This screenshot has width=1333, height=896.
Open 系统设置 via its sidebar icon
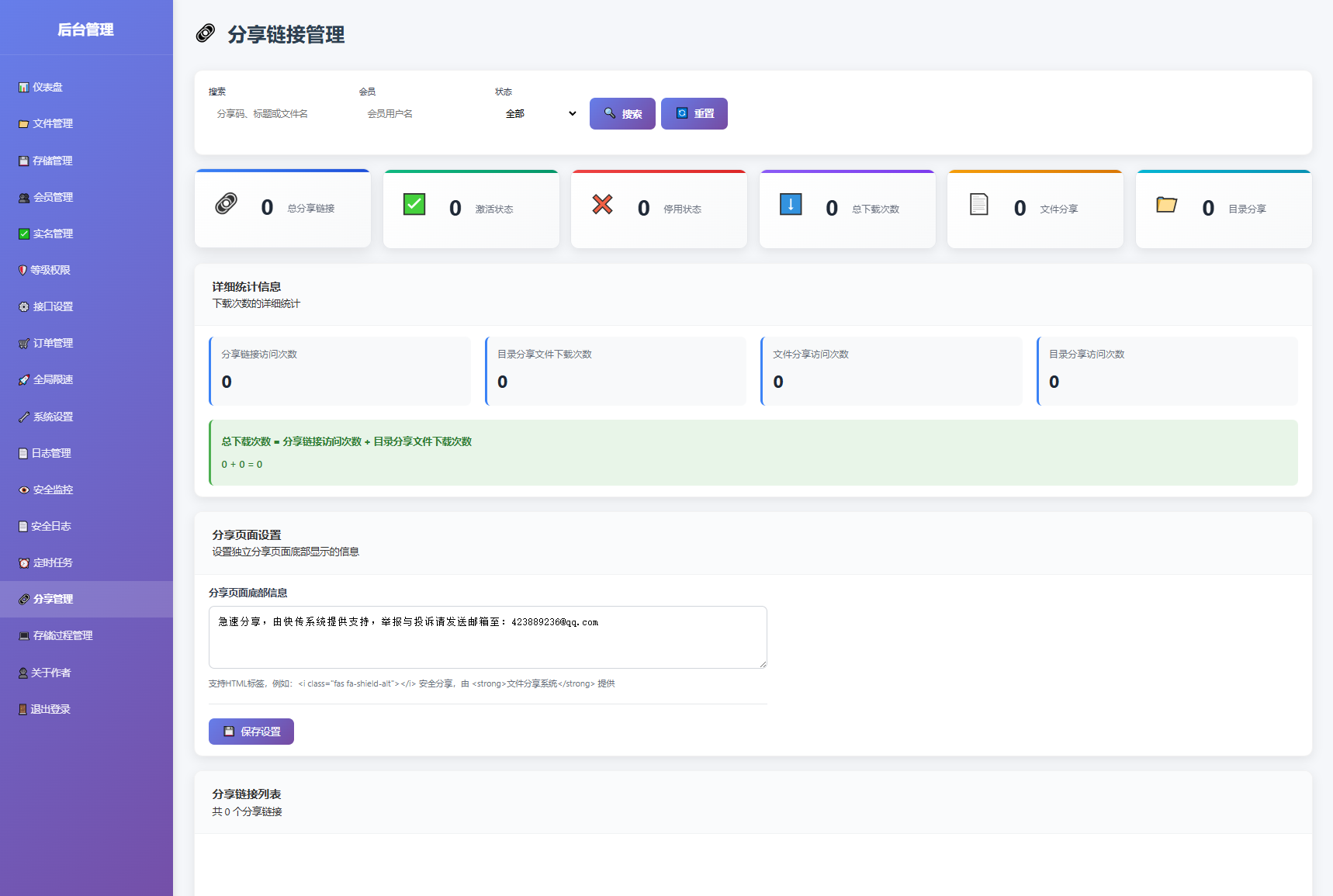pos(23,417)
